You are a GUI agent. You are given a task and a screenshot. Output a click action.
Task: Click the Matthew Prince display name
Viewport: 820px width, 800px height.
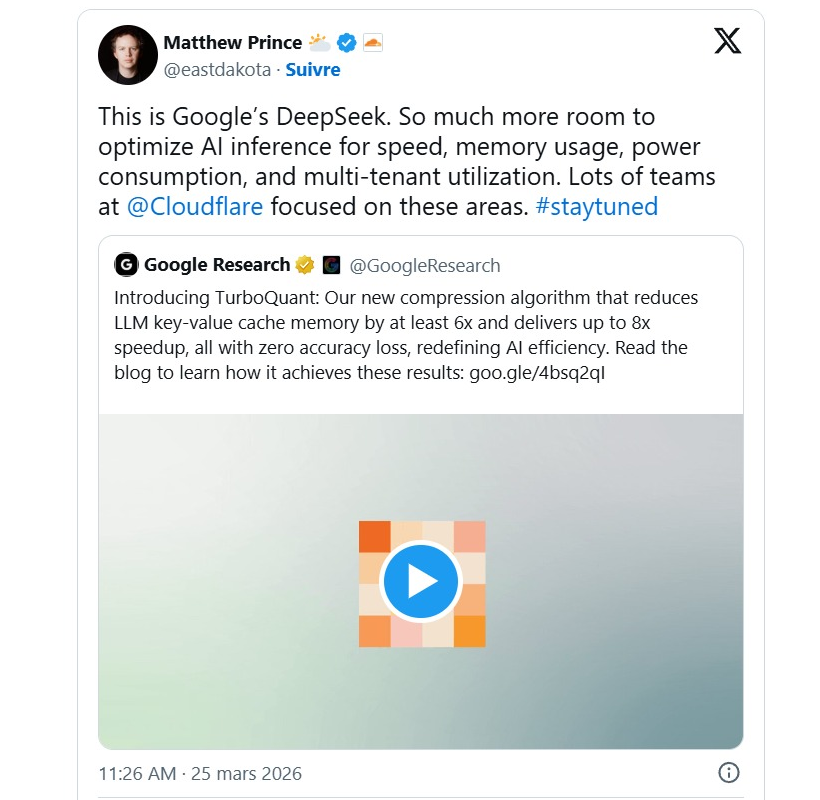[233, 42]
